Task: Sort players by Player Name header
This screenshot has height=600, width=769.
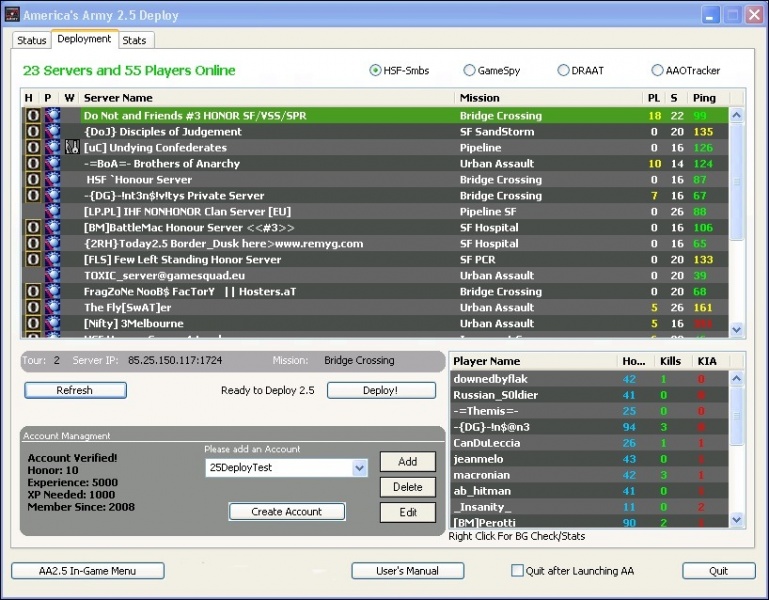Action: (533, 361)
